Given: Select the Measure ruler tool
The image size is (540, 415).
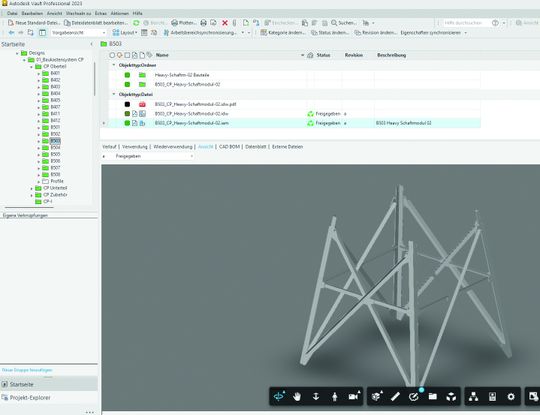Looking at the screenshot, I should click(x=395, y=397).
